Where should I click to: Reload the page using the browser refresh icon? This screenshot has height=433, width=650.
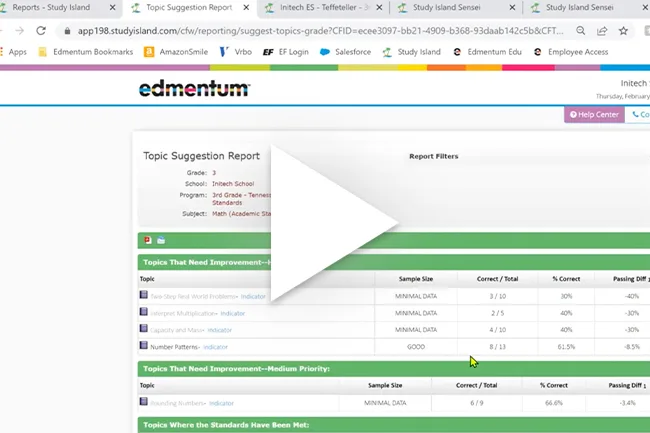pos(41,31)
